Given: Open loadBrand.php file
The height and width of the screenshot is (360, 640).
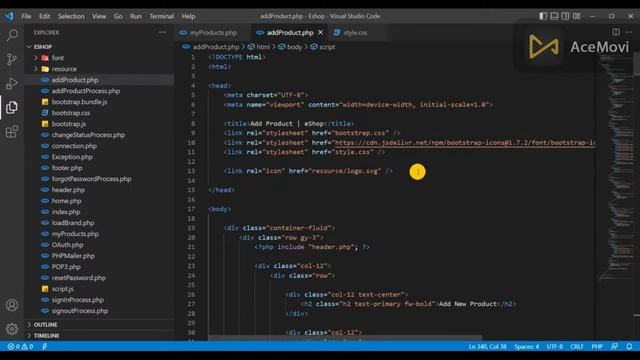Looking at the screenshot, I should tap(73, 223).
